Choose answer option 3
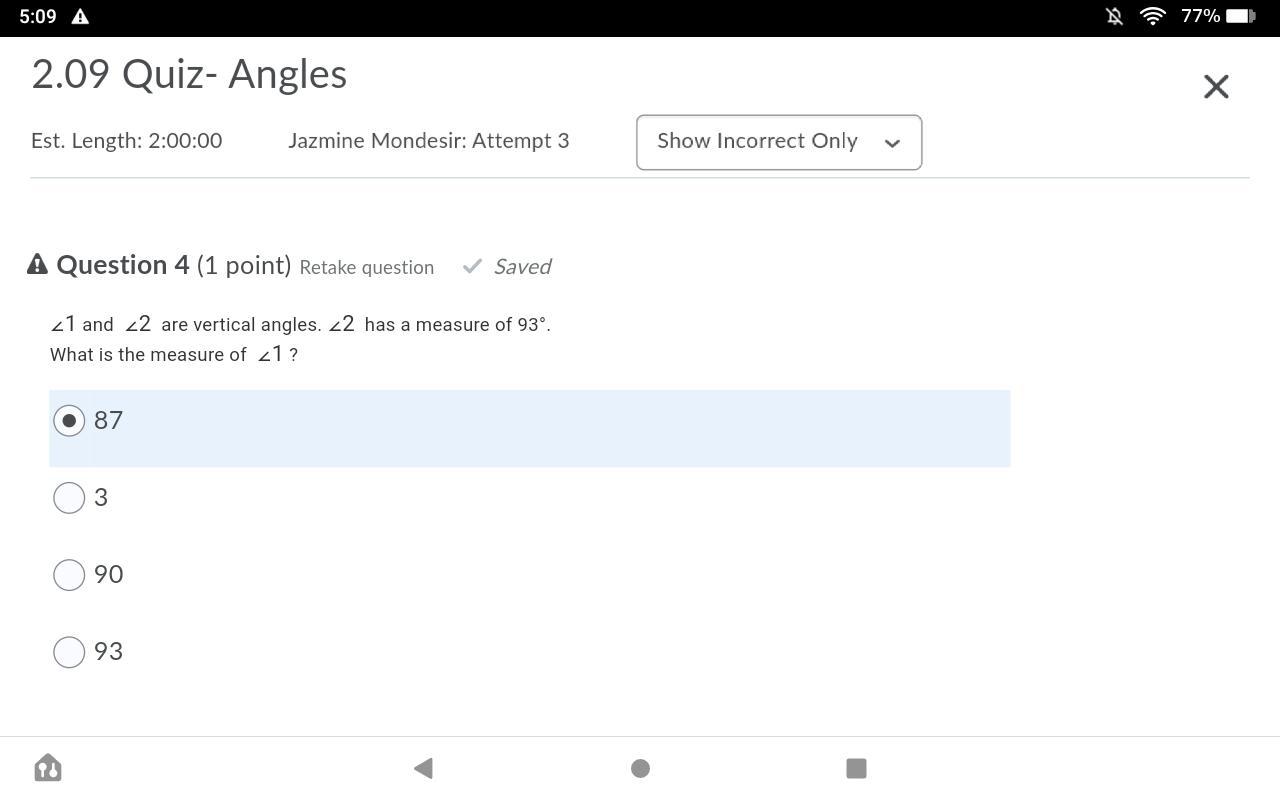This screenshot has width=1280, height=800. pyautogui.click(x=69, y=498)
